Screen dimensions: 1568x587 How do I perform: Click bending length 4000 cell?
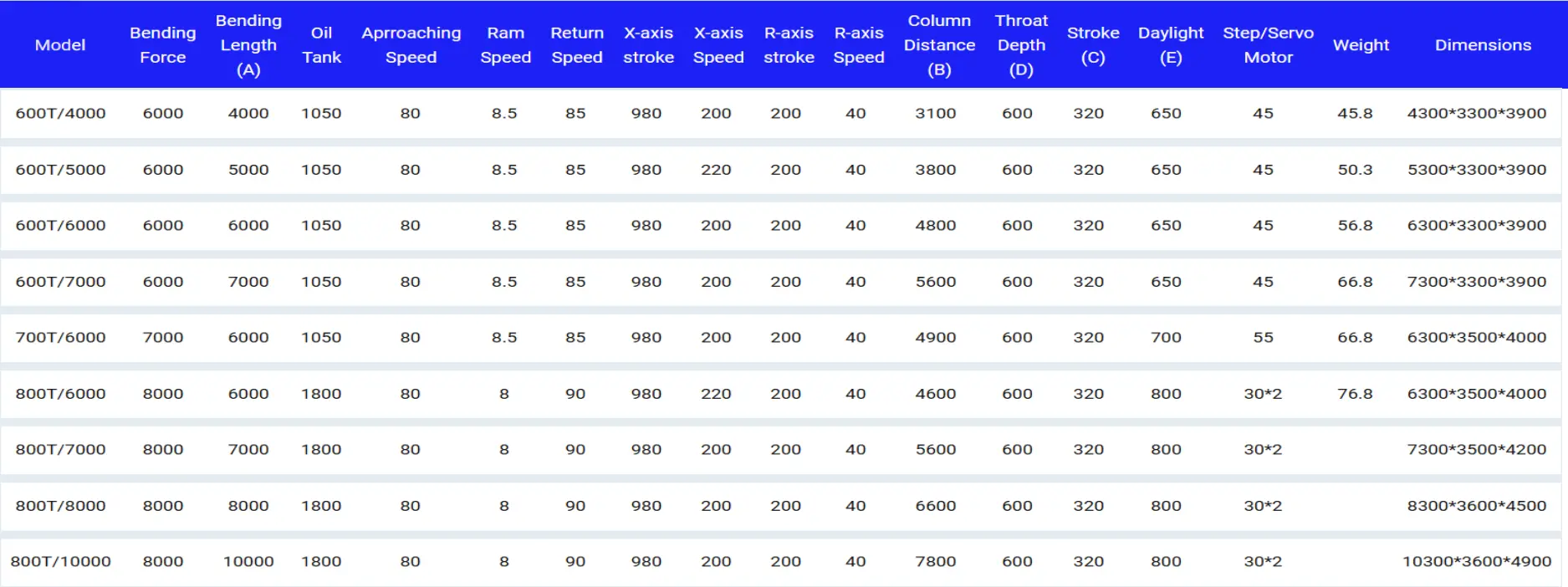point(248,113)
